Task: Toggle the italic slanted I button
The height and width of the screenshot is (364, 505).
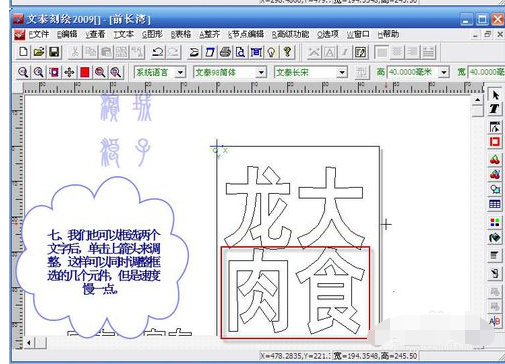Action: (x=345, y=52)
